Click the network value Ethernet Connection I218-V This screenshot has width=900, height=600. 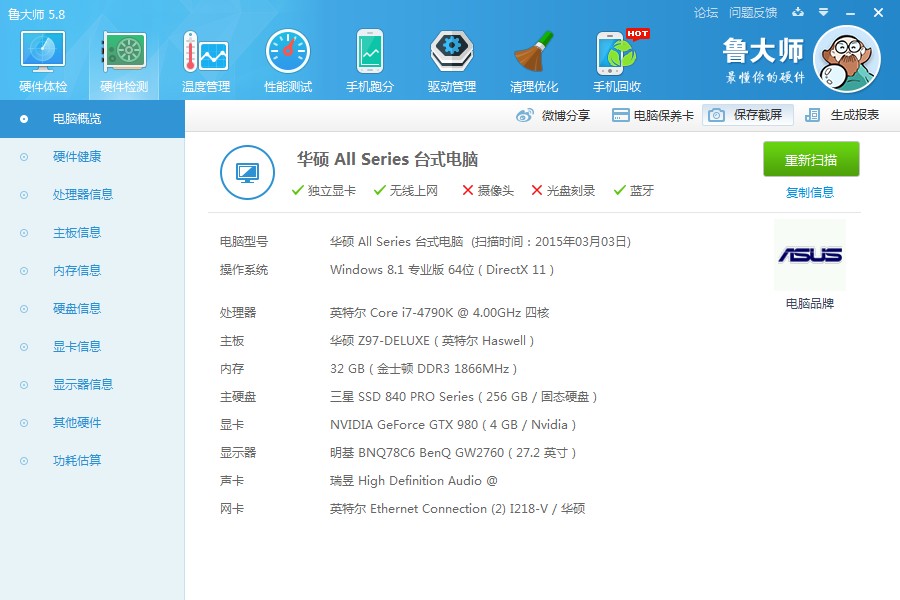[x=457, y=509]
